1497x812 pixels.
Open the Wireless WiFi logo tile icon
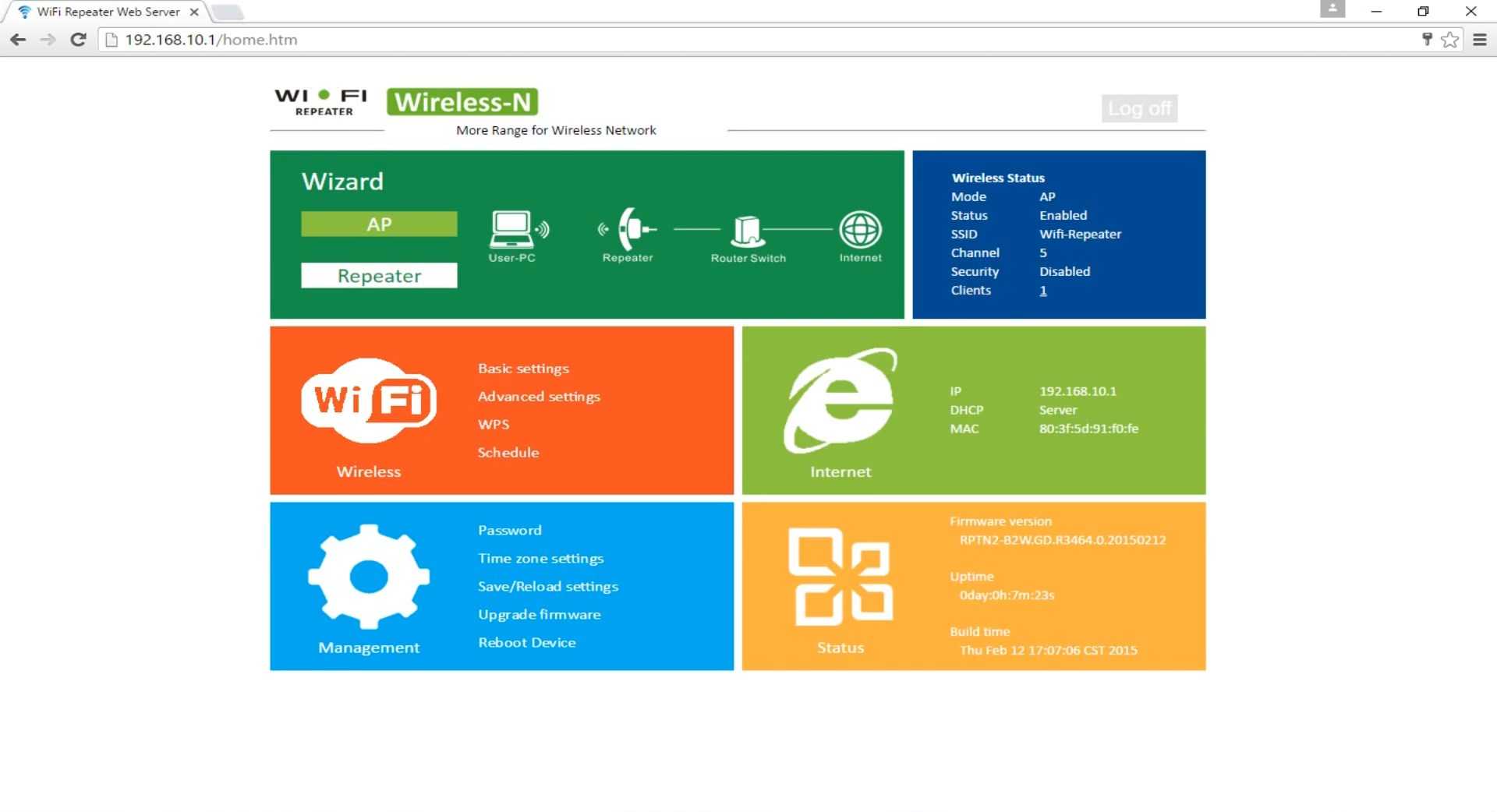369,401
